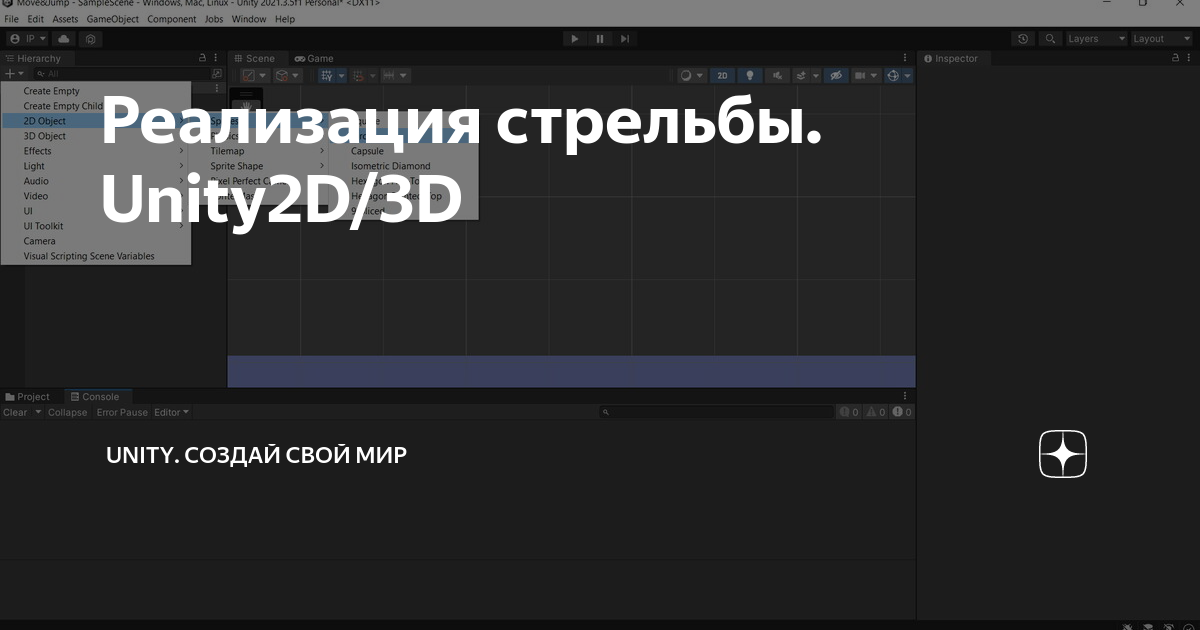Click the Unity cloud services icon

(x=63, y=38)
